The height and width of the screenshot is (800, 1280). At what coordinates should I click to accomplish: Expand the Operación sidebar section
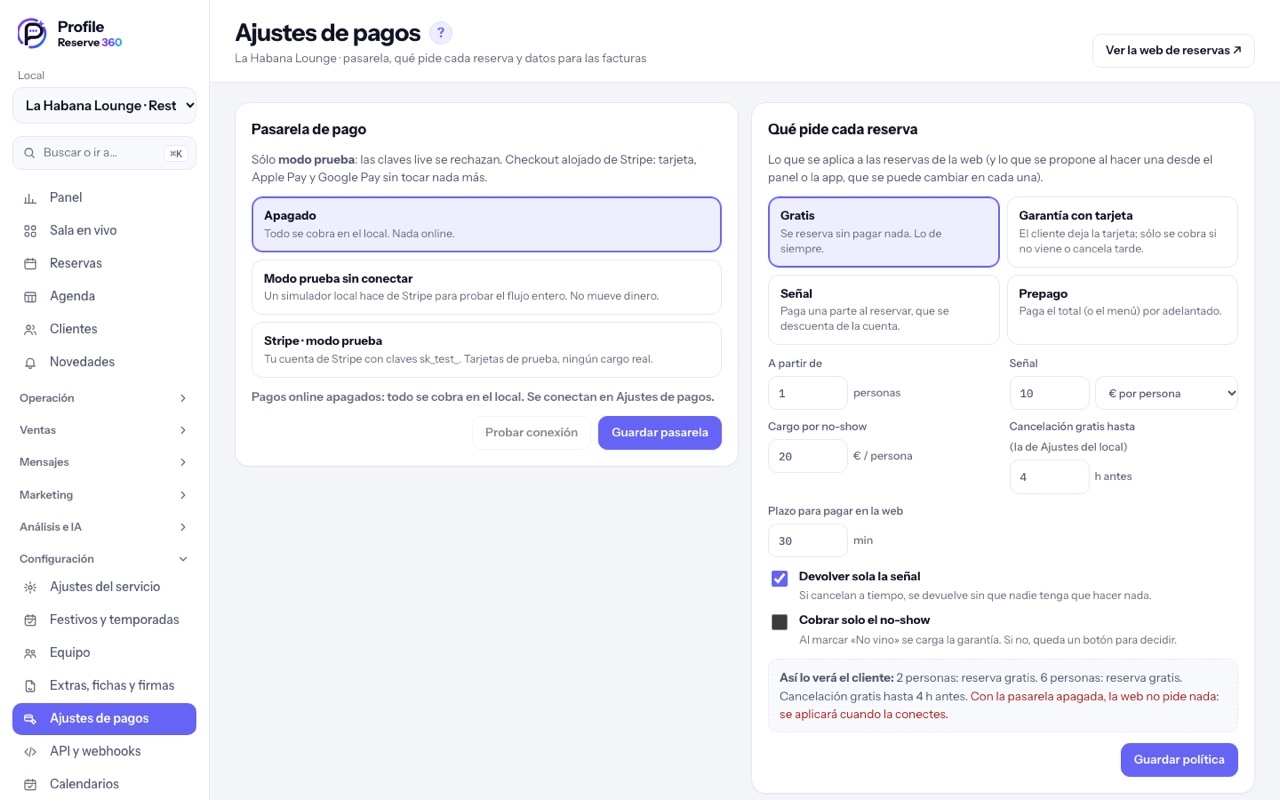pyautogui.click(x=104, y=398)
